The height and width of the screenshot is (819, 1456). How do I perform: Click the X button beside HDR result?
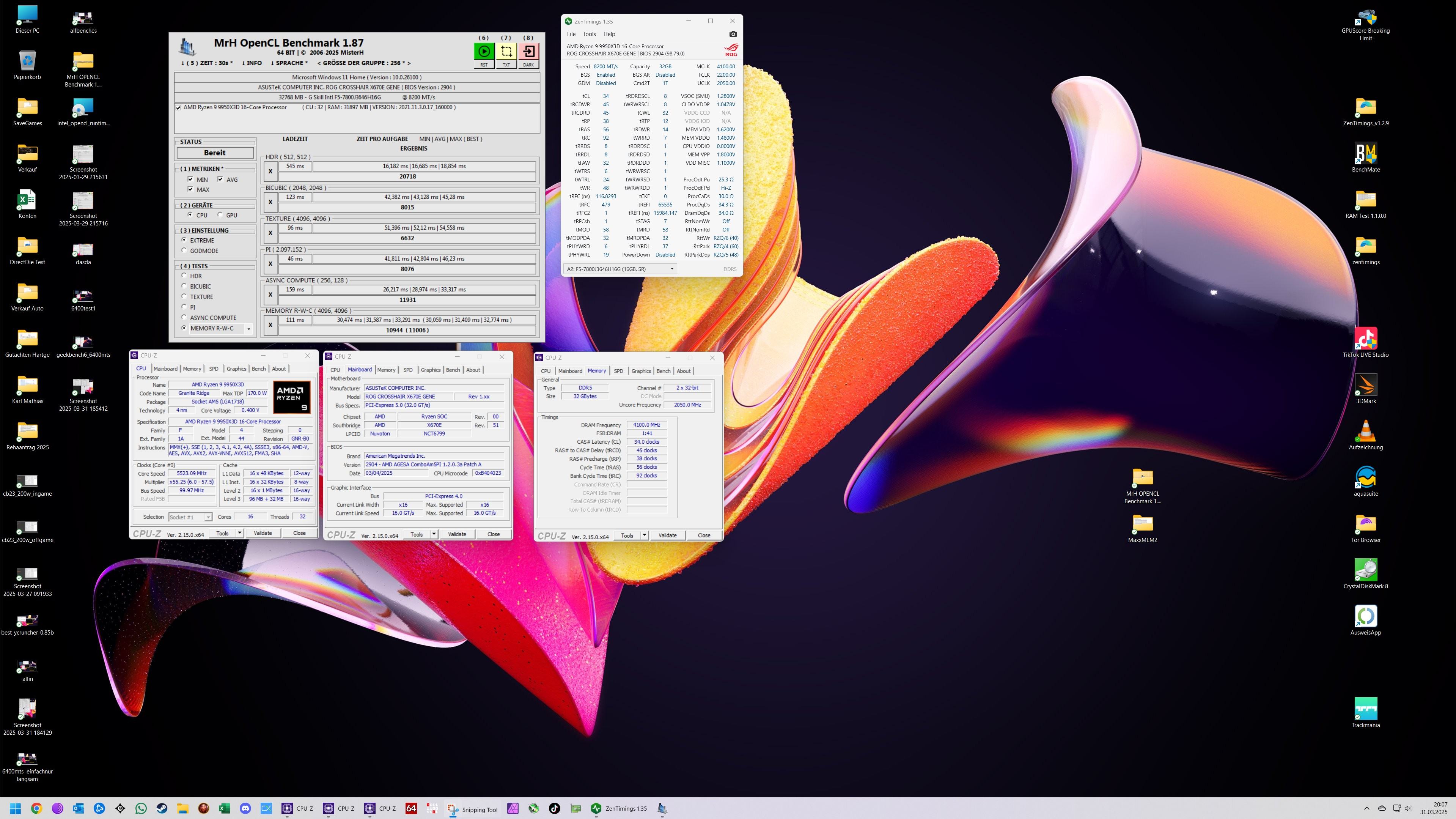[270, 171]
